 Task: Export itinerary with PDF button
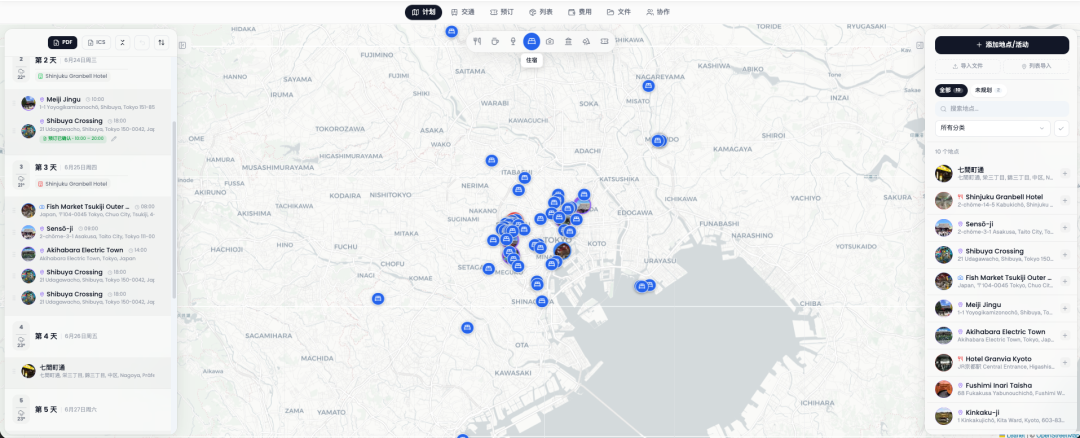point(63,43)
